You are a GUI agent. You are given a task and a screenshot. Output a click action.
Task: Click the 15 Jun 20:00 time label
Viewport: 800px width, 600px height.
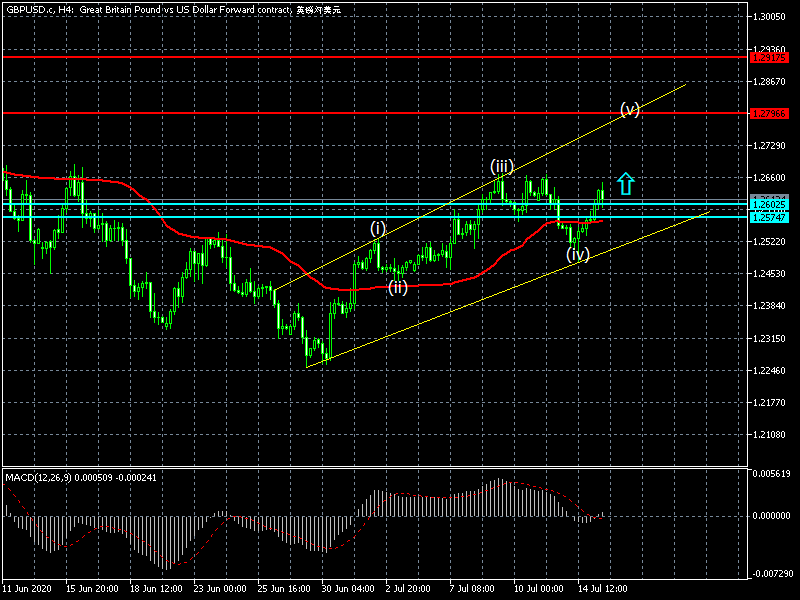click(92, 588)
